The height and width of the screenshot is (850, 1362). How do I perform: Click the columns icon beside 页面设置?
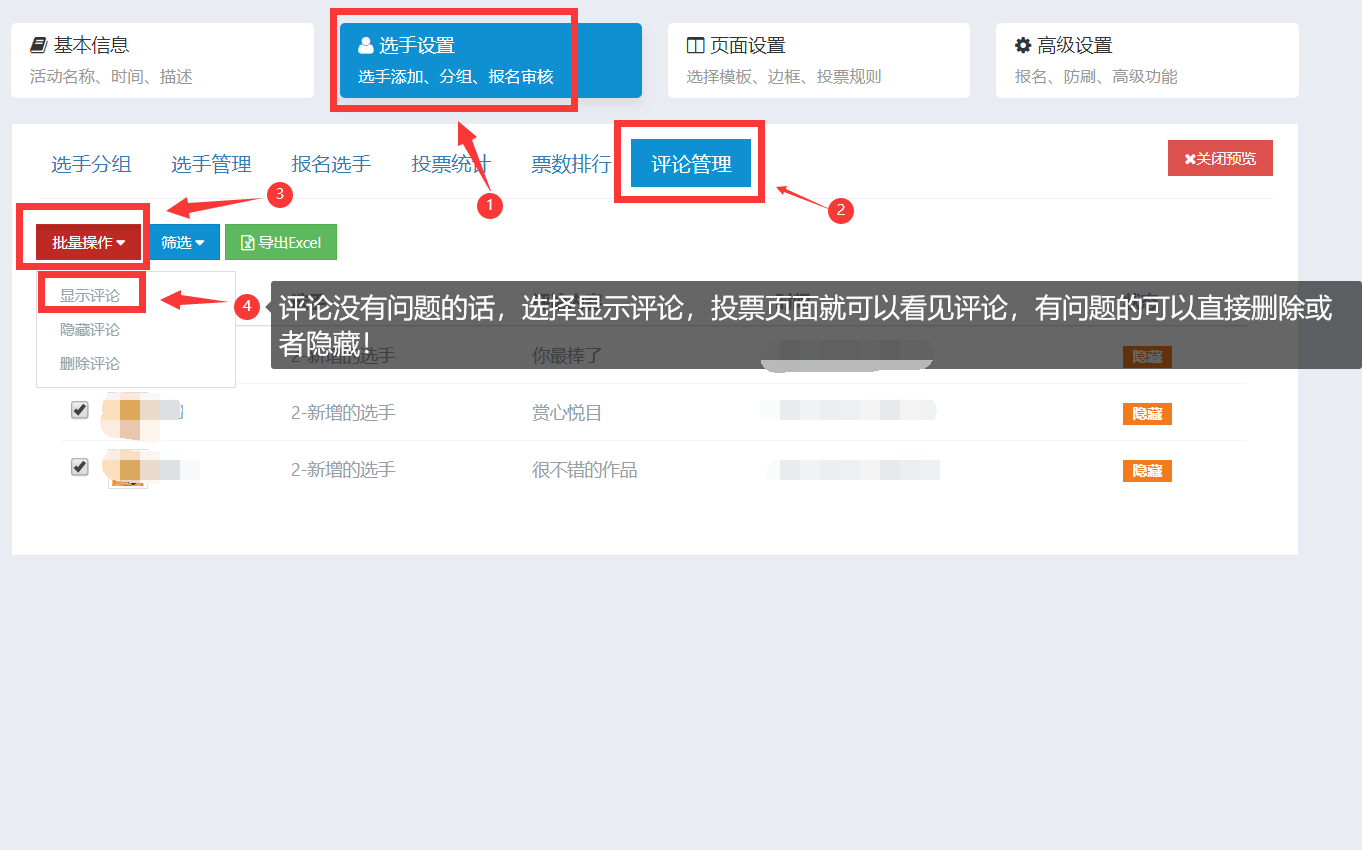point(695,45)
